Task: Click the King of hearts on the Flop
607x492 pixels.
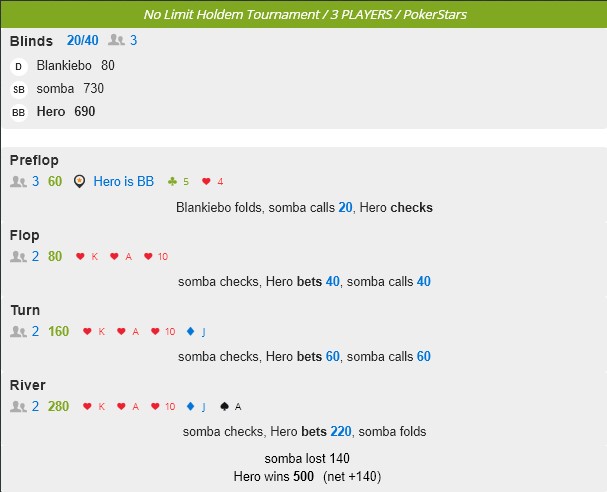Action: point(87,256)
